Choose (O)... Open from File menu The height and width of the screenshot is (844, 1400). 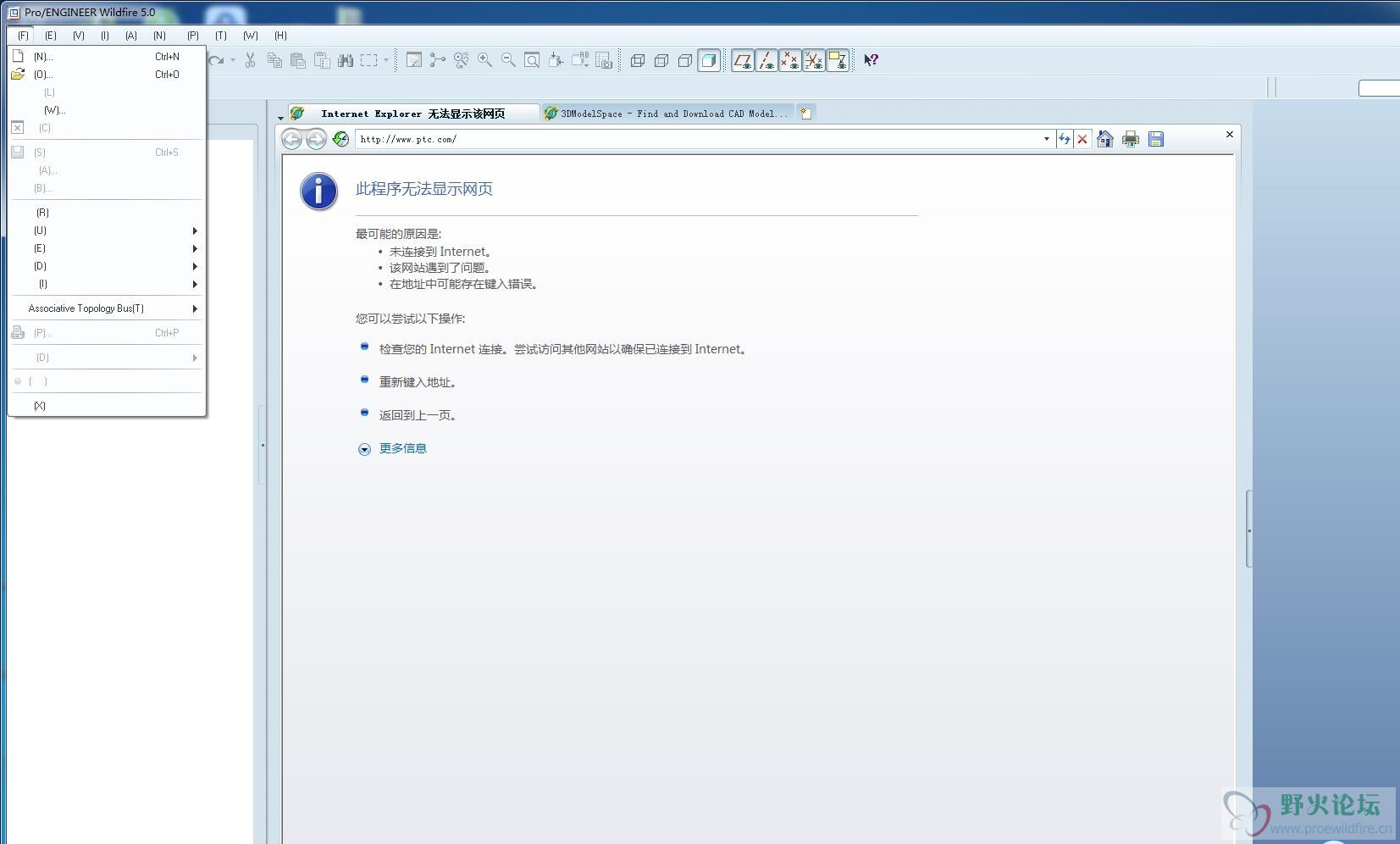tap(107, 75)
